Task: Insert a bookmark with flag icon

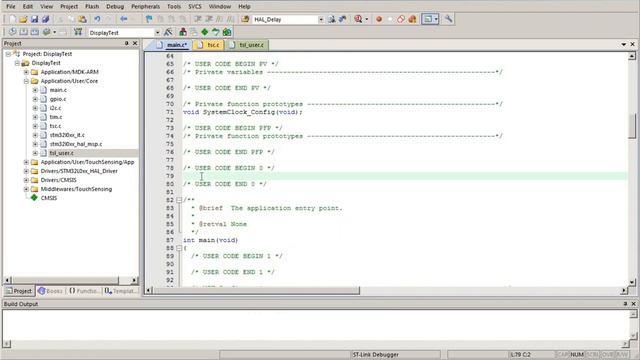Action: pyautogui.click(x=149, y=19)
